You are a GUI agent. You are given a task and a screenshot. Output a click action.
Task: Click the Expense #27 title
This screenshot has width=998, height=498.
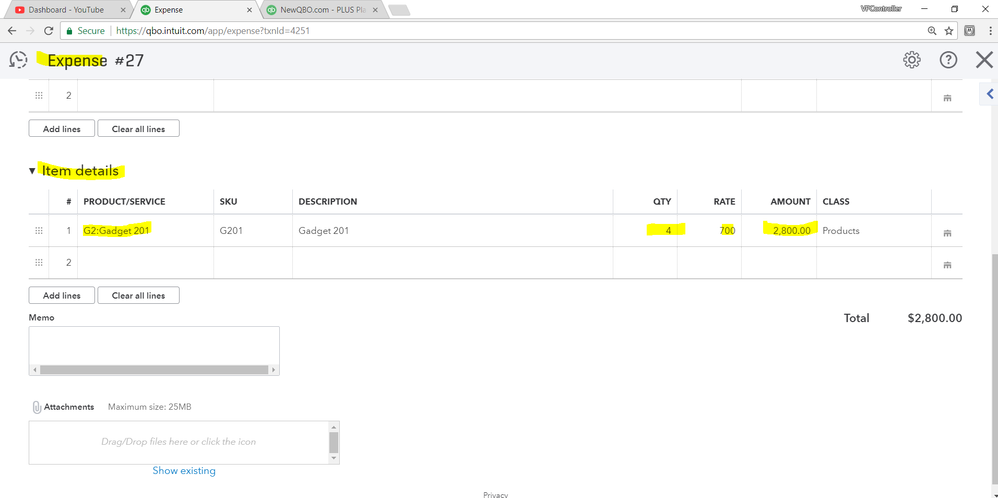click(95, 60)
